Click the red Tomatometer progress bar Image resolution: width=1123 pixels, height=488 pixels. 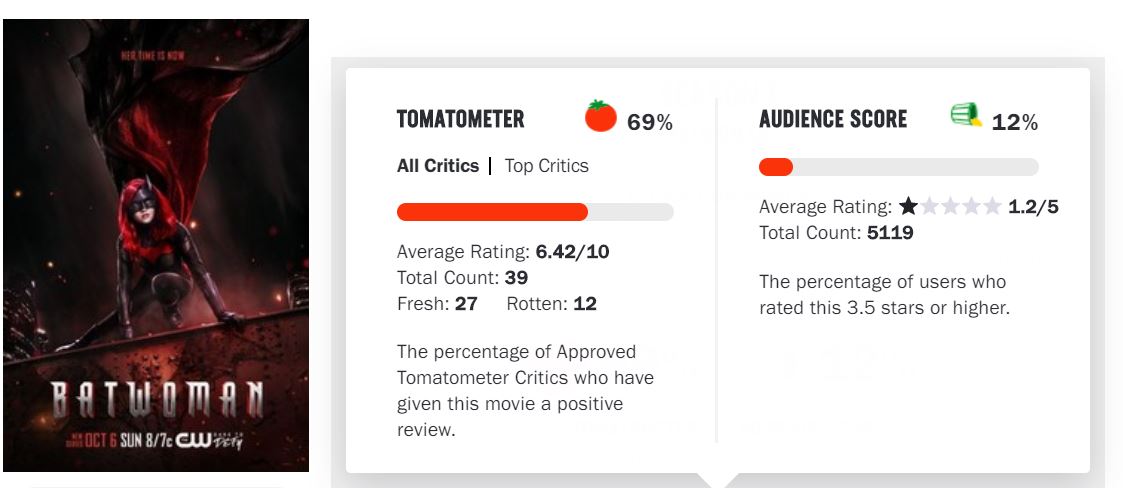[x=492, y=212]
